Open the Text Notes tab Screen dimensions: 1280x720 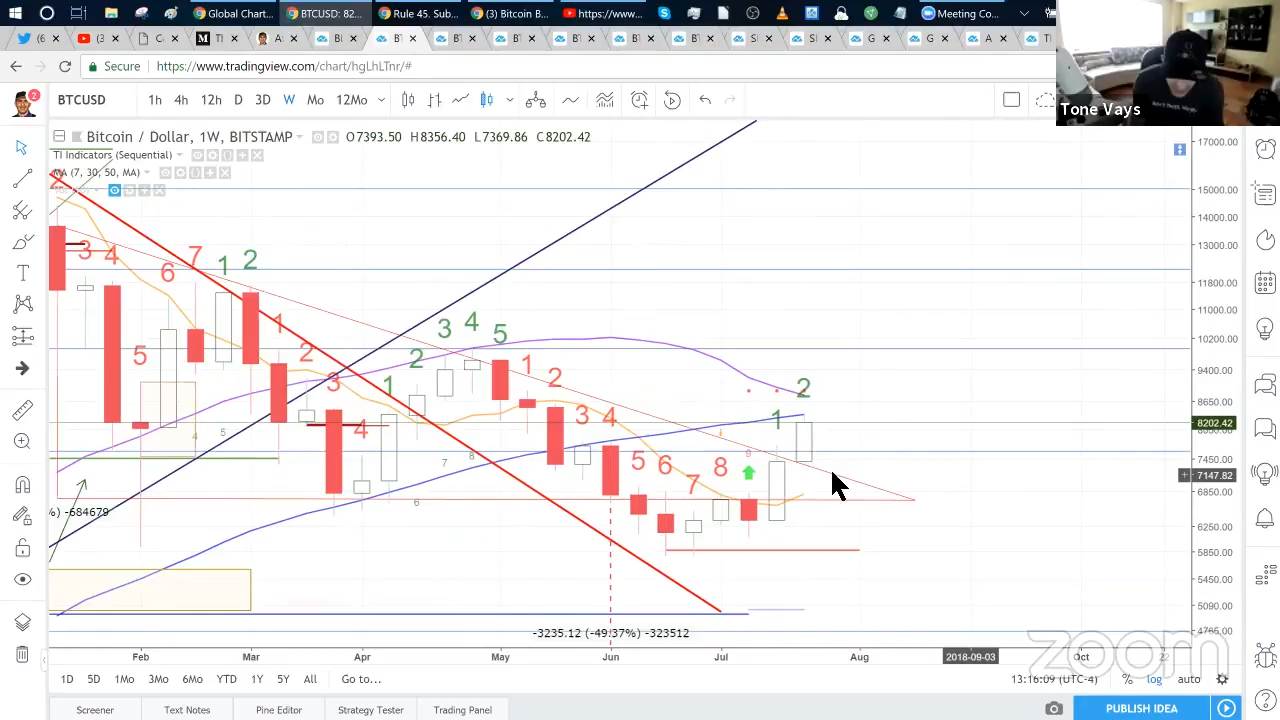point(187,710)
